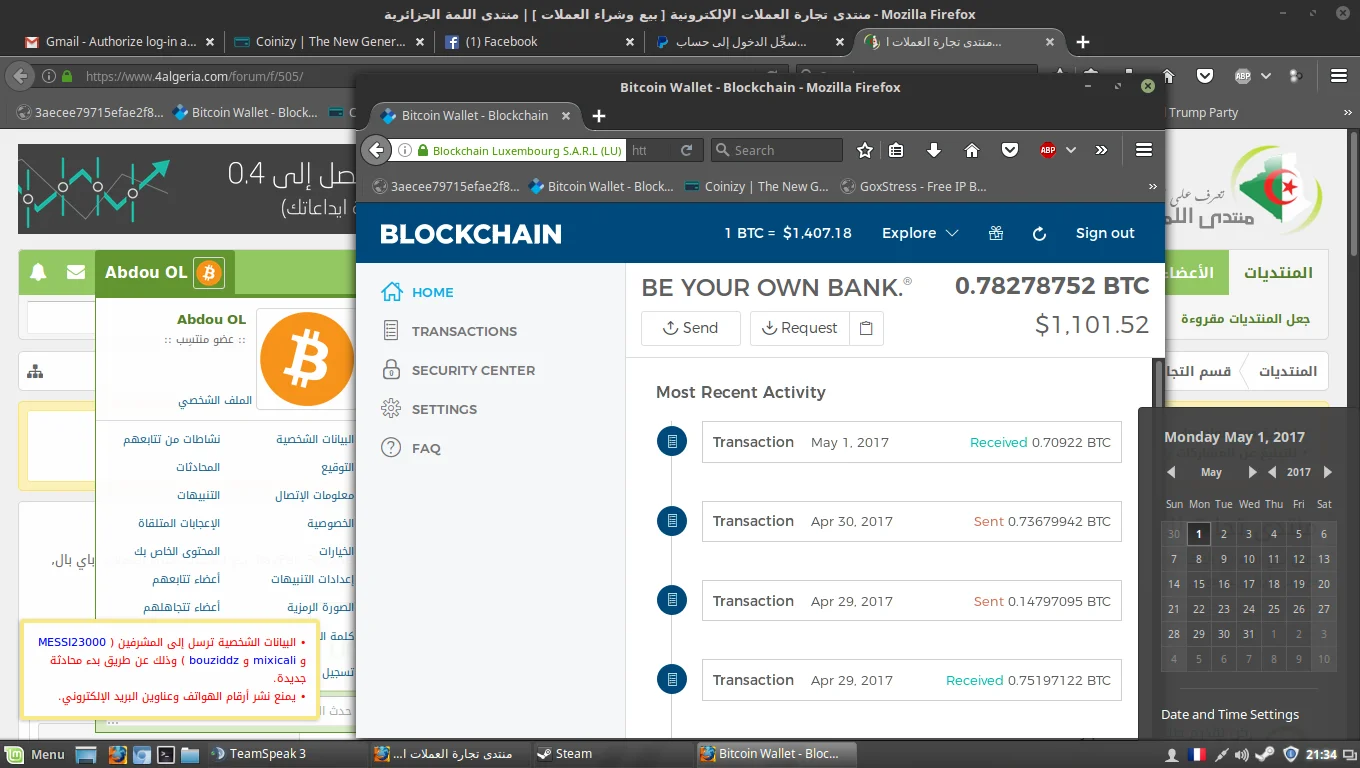Click the Request button in wallet
1360x768 pixels.
(799, 328)
